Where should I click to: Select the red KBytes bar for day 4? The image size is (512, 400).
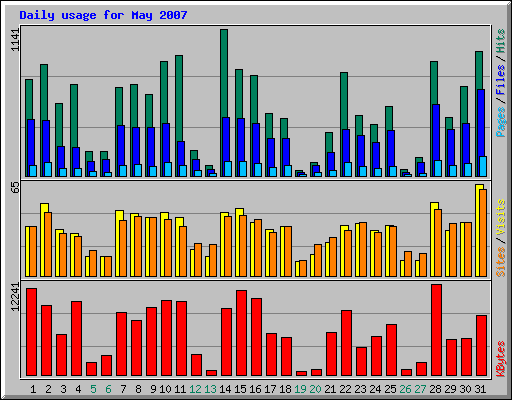(x=76, y=339)
